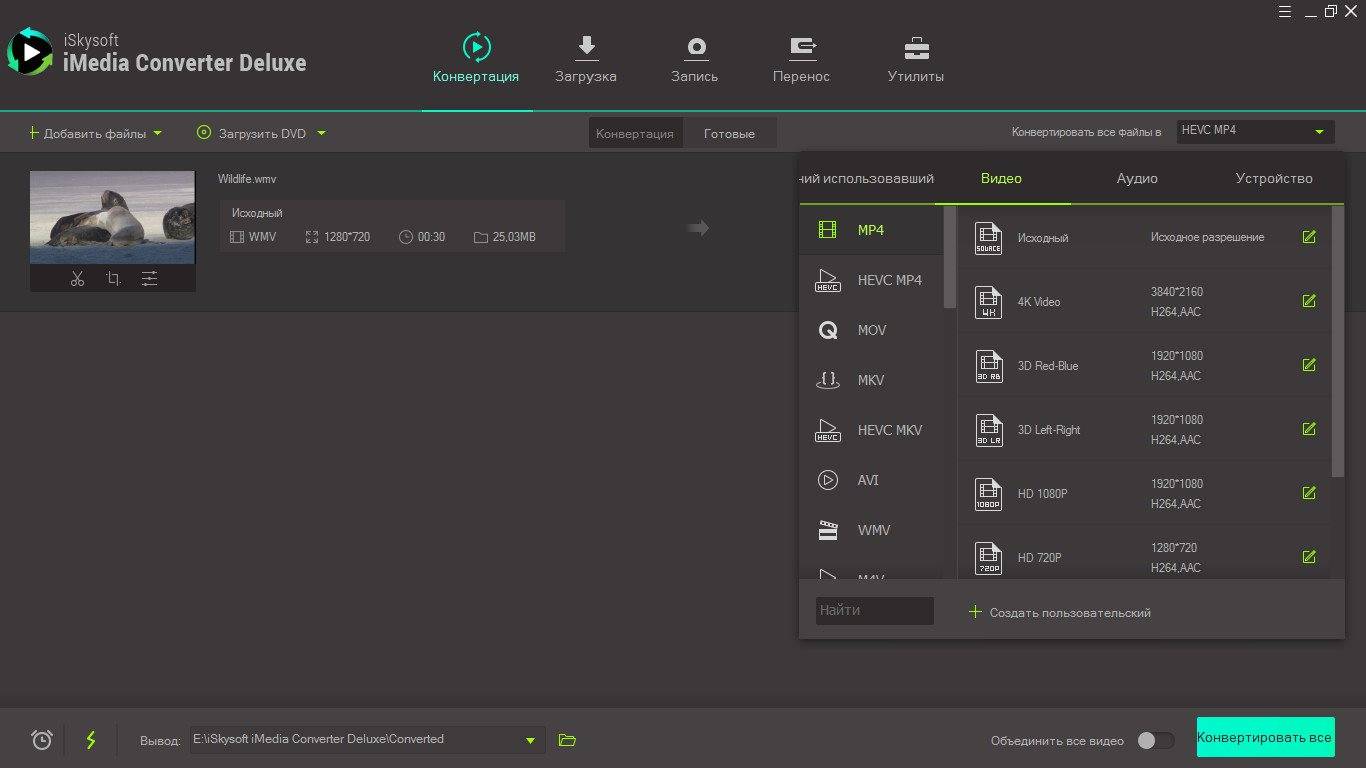Click the Wildlife.wmv file name

coord(247,179)
